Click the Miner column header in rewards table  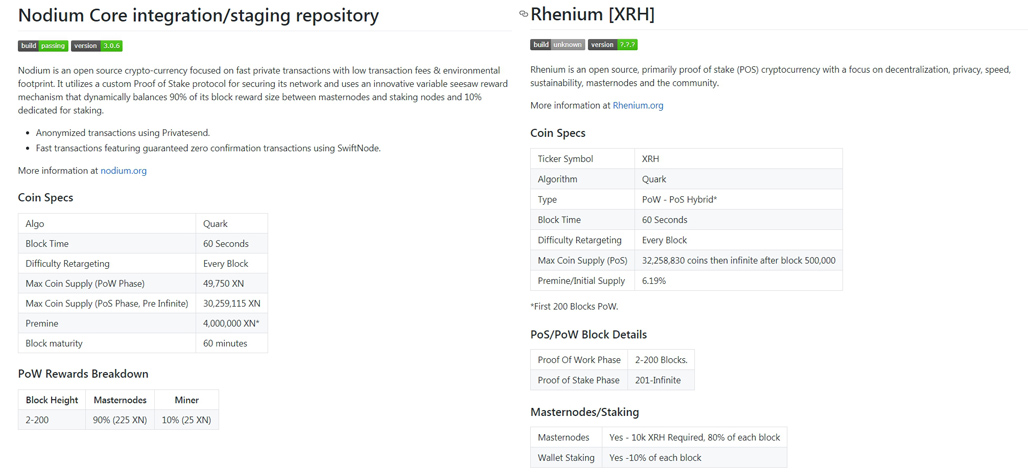[186, 400]
